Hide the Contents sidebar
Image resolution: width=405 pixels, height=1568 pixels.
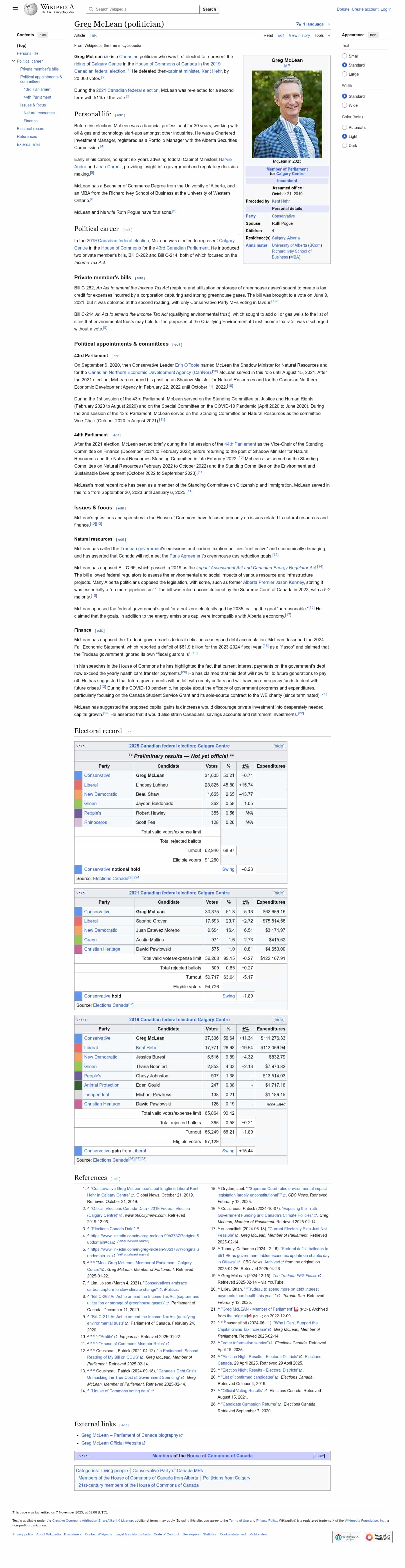[43, 35]
